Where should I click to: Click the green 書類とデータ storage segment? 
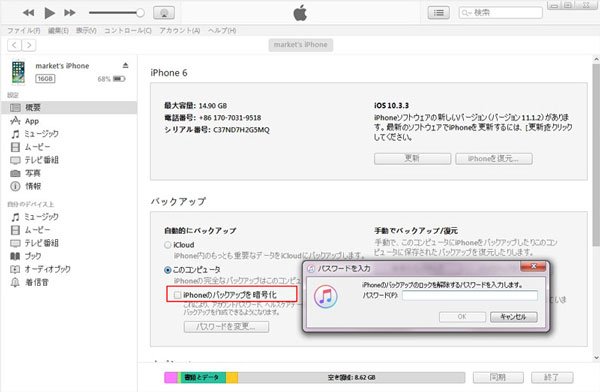[x=202, y=377]
